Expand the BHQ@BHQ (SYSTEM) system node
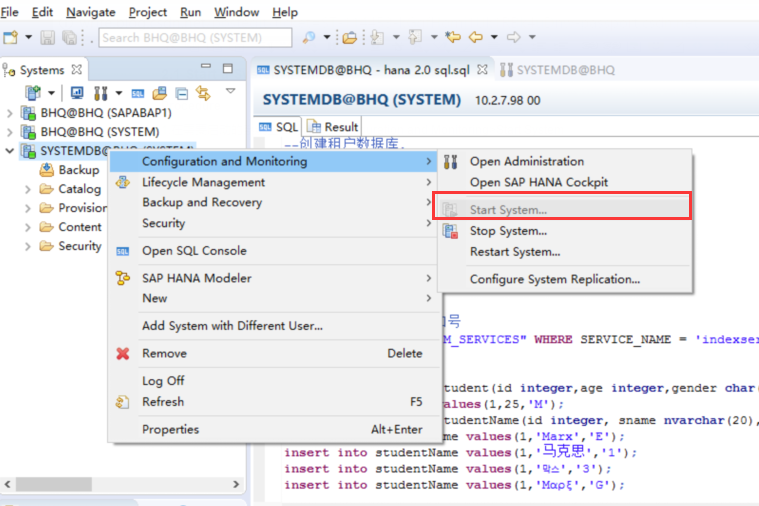This screenshot has width=759, height=506. pos(10,132)
